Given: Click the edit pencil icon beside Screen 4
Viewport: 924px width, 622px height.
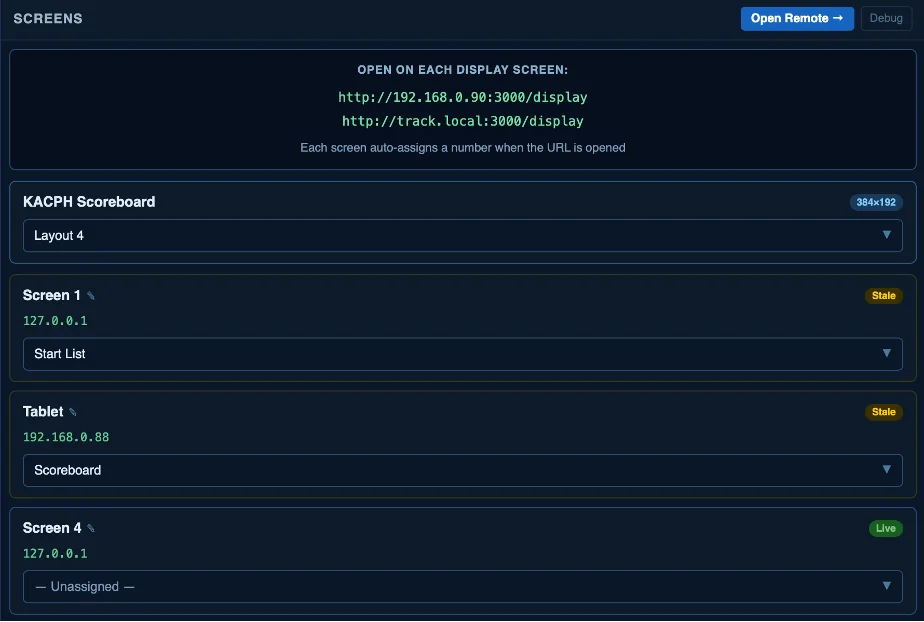Looking at the screenshot, I should 91,528.
